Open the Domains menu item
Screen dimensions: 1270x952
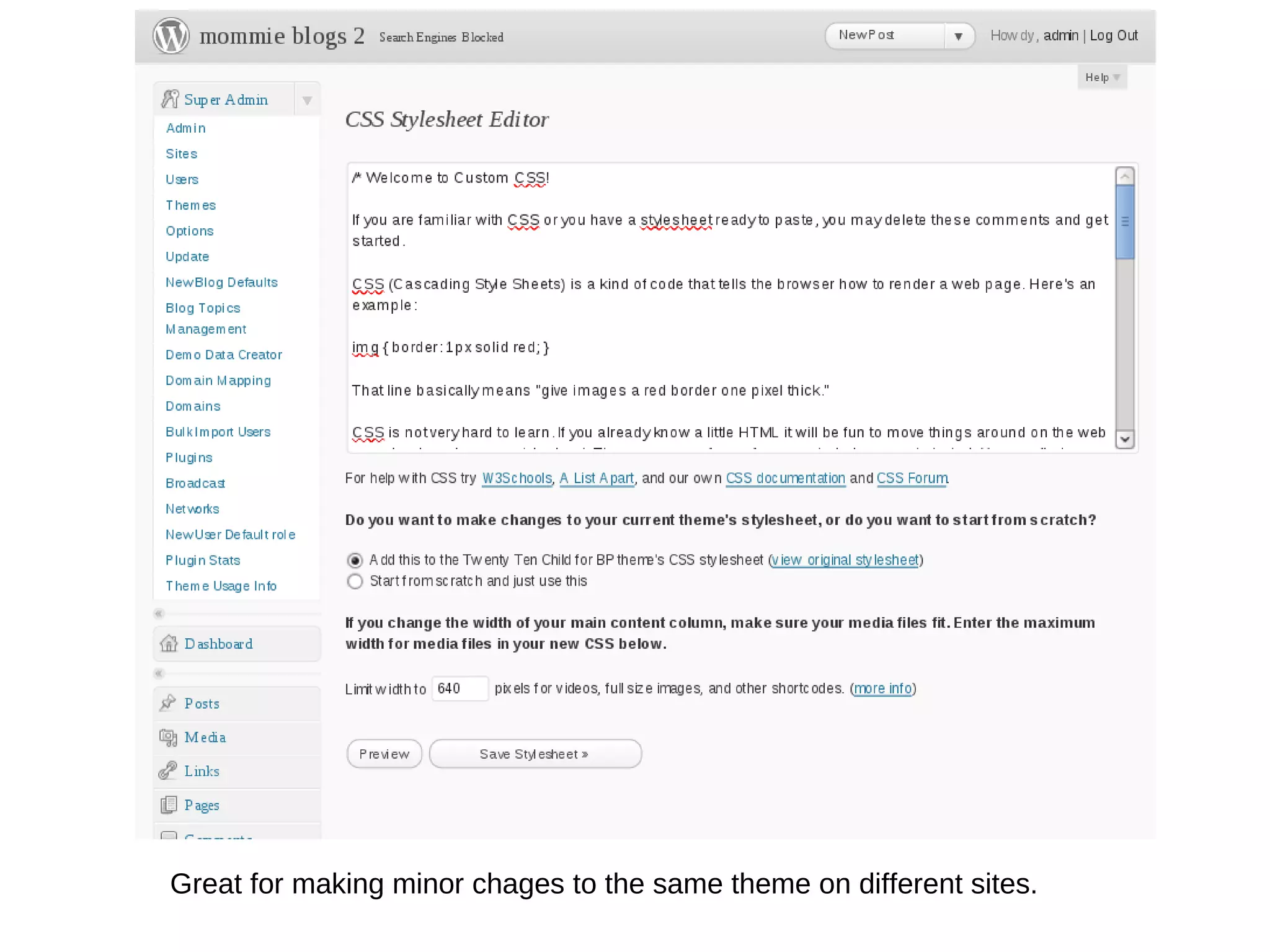[193, 406]
